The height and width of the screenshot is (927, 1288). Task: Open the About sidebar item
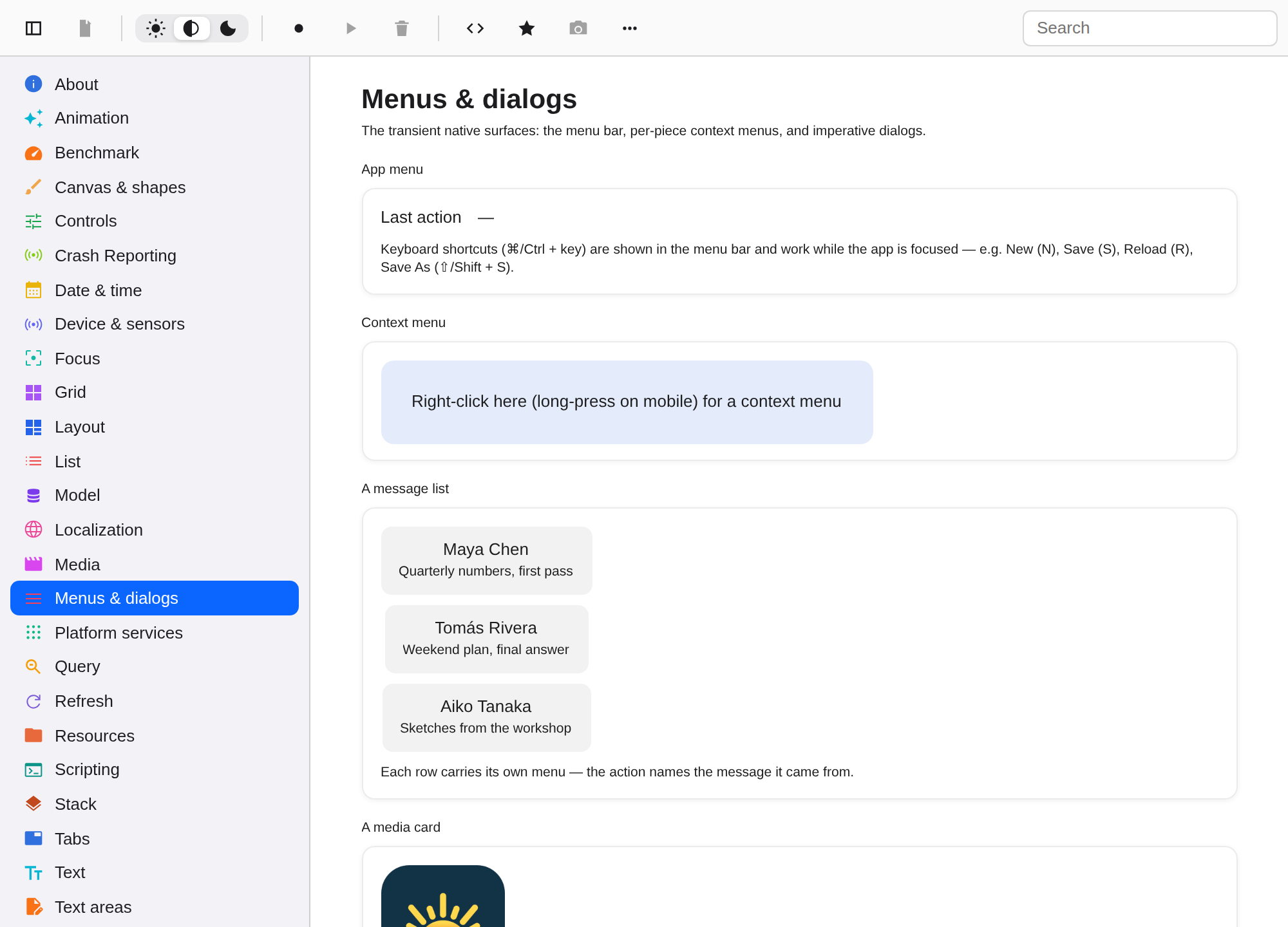click(155, 84)
